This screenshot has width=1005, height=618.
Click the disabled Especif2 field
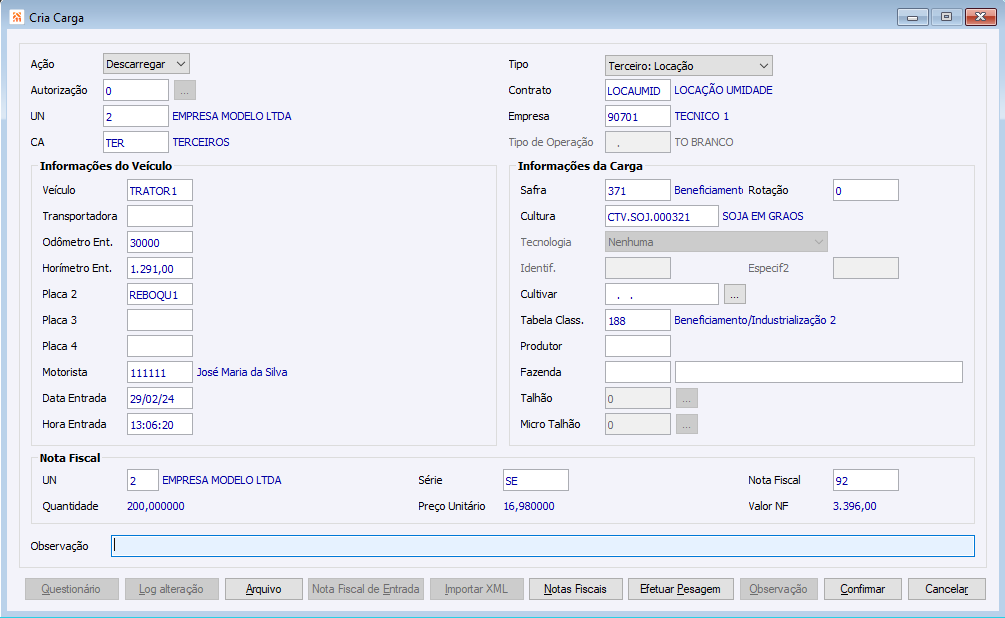pyautogui.click(x=866, y=268)
